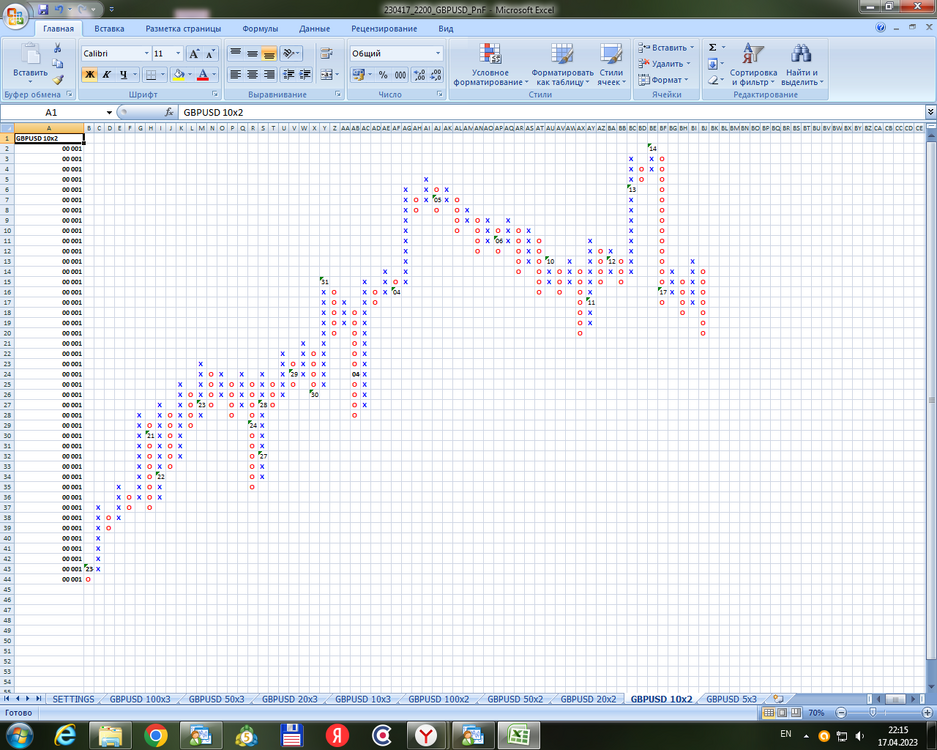Decrease font size with small A
The width and height of the screenshot is (937, 750).
210,54
